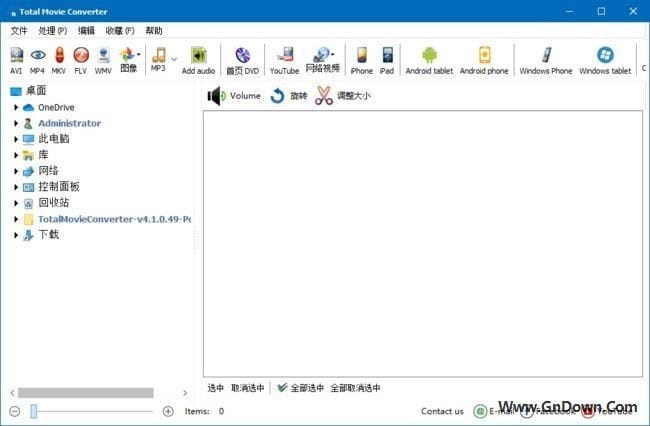Select the Android tablet preset
The image size is (650, 426).
[x=429, y=61]
